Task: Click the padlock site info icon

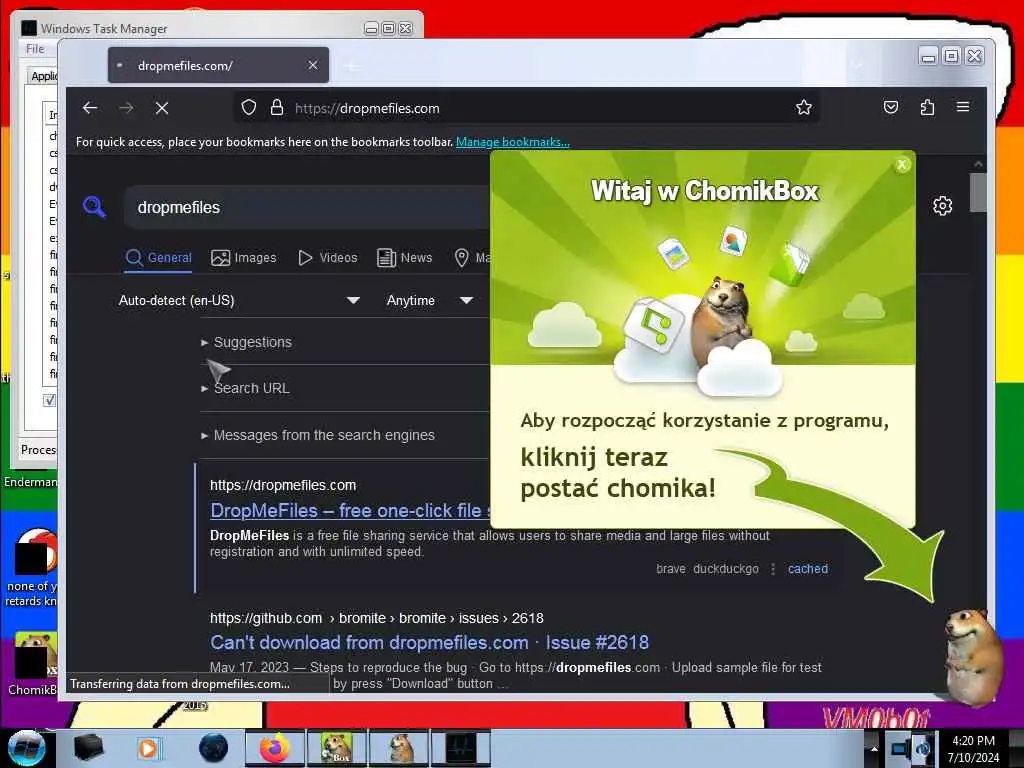Action: 277,107
